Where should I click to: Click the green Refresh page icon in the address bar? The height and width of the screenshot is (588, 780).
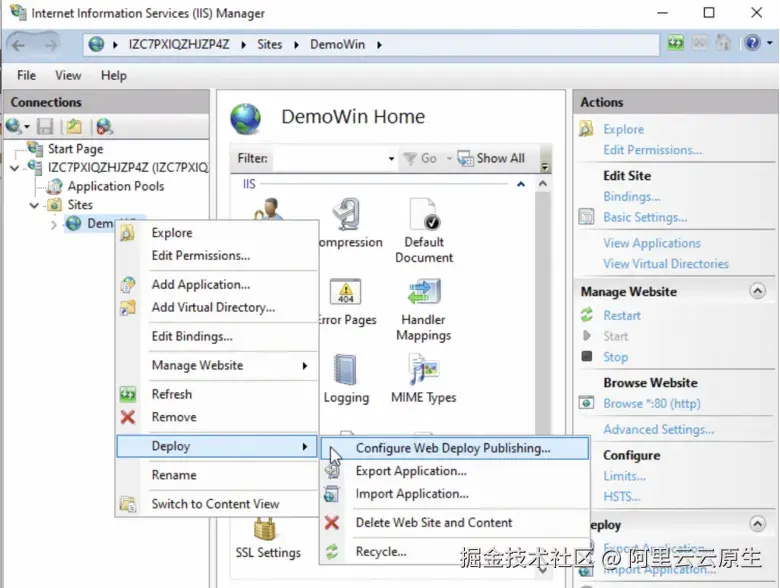coord(676,43)
